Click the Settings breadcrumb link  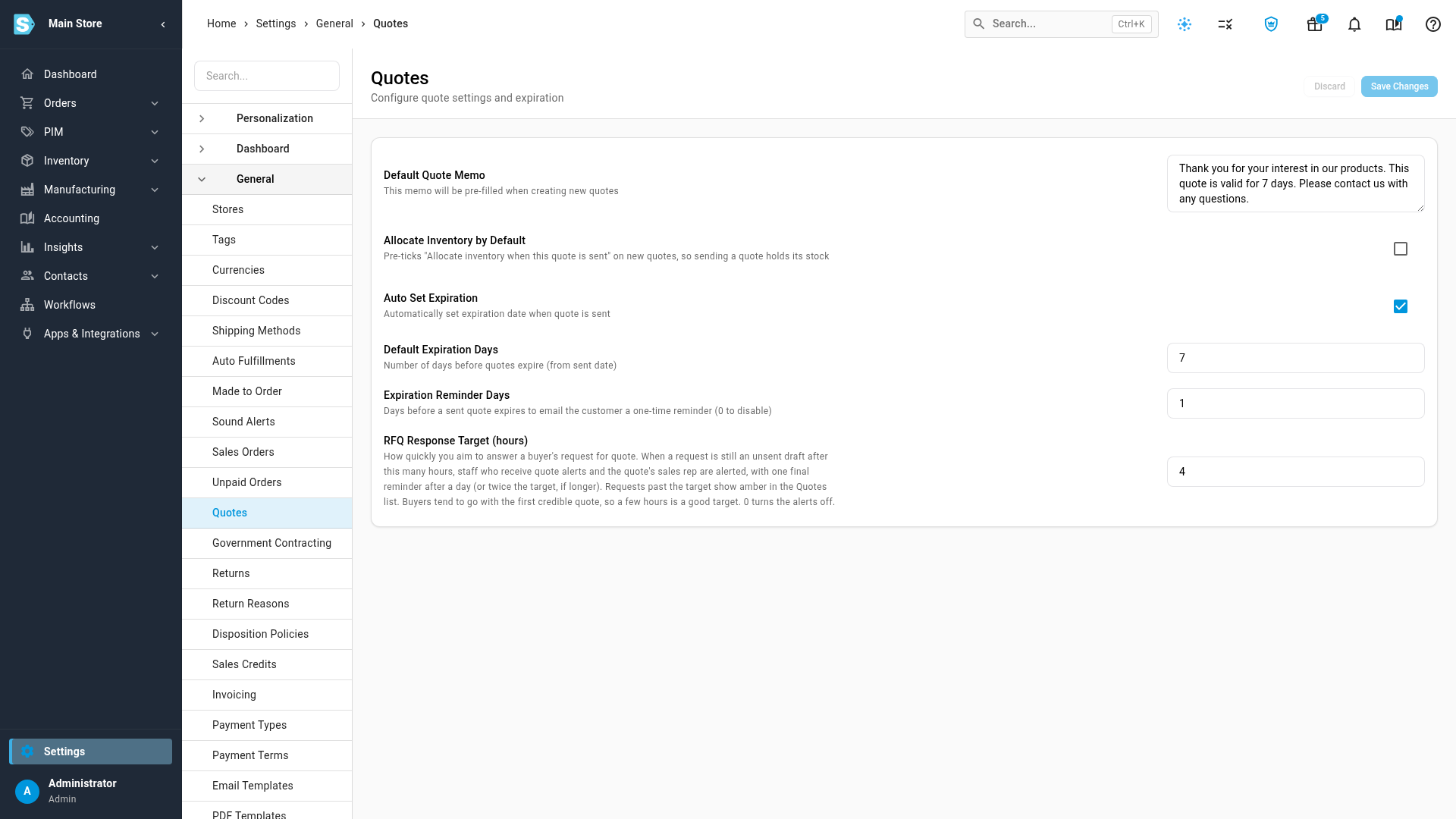(276, 24)
